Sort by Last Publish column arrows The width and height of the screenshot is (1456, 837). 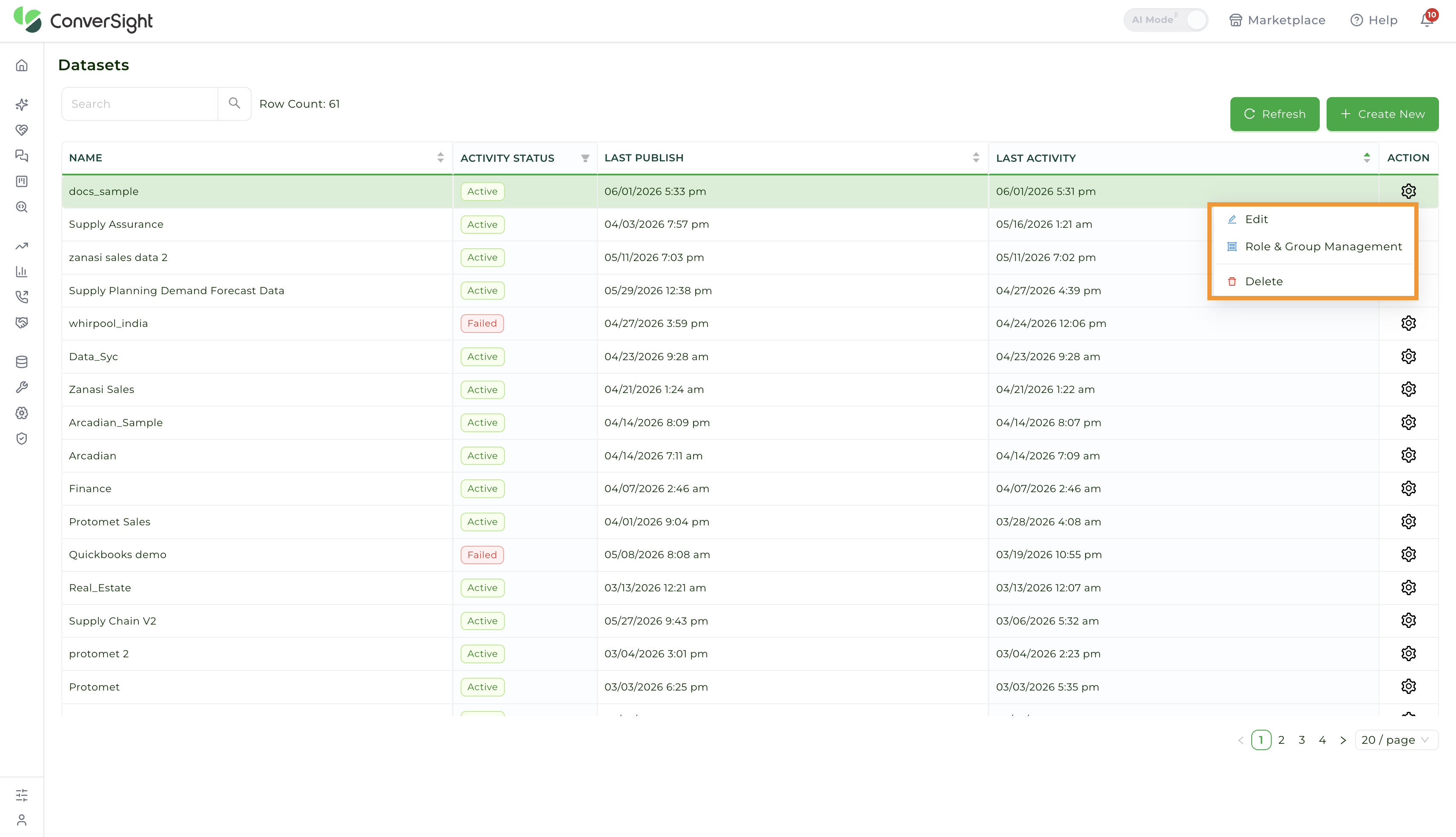click(976, 158)
